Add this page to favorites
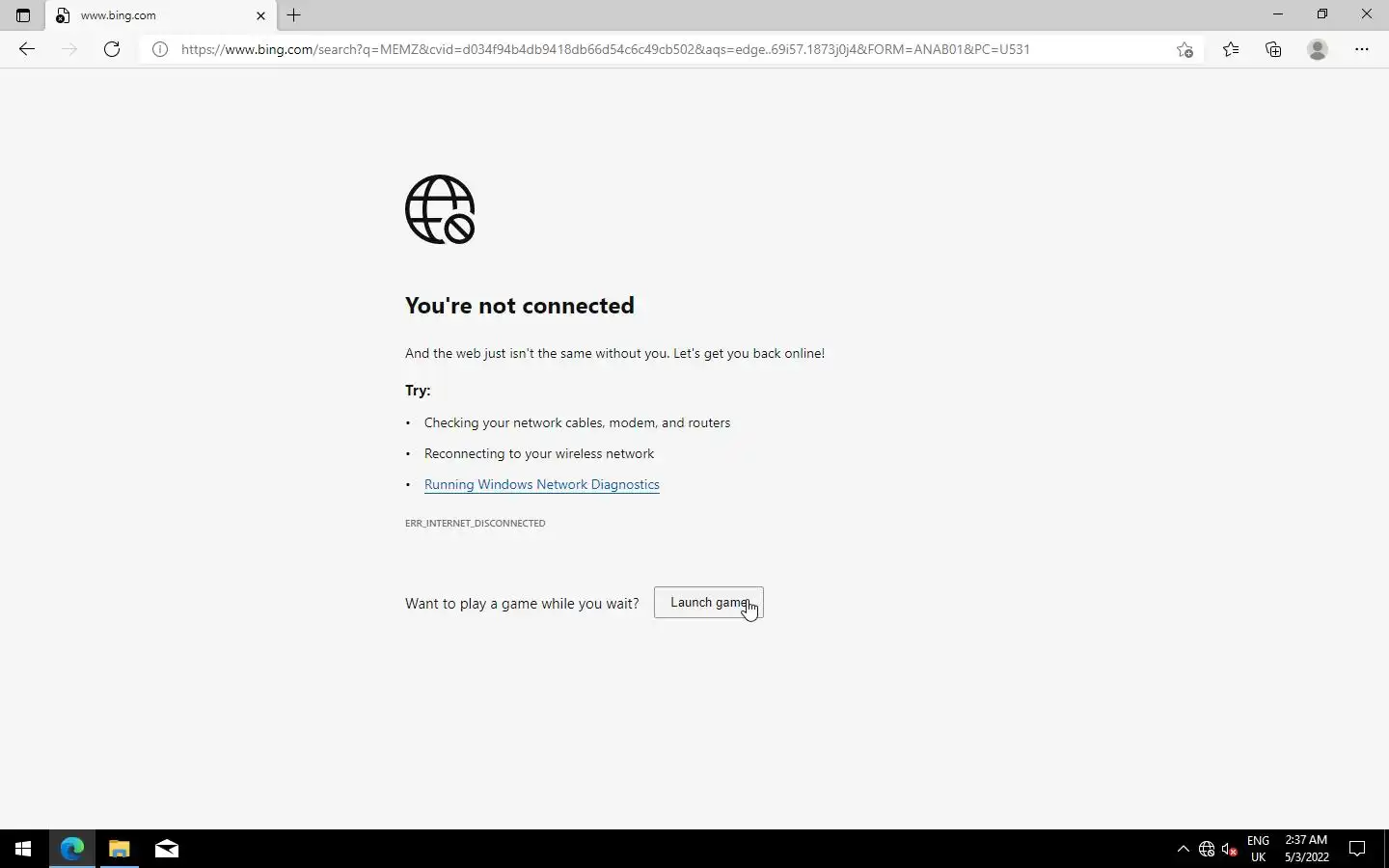 [1185, 49]
